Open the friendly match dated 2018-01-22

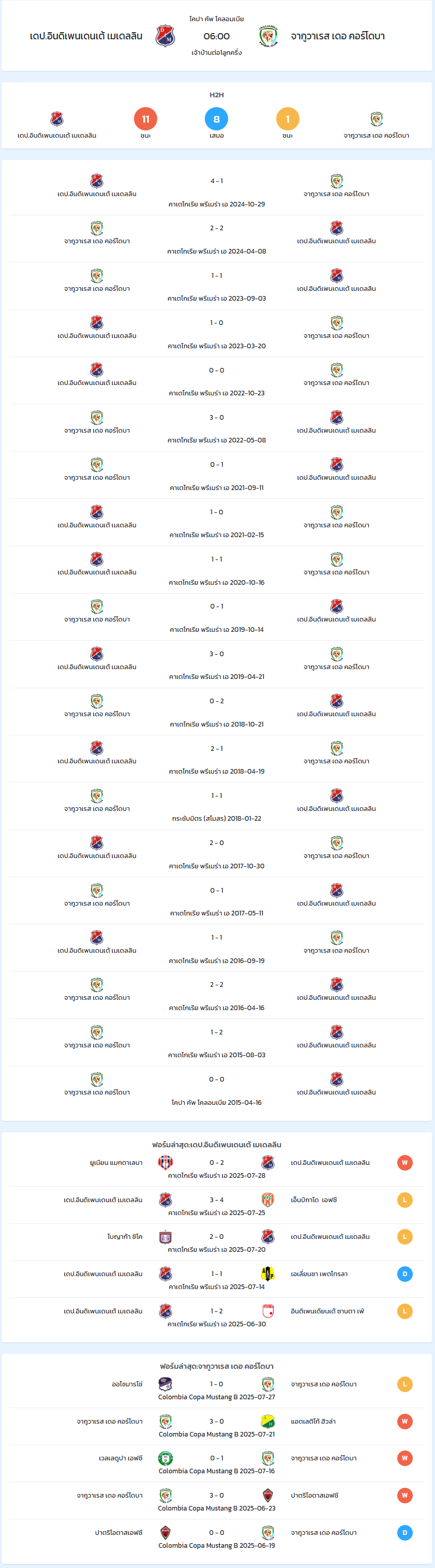pos(217,806)
